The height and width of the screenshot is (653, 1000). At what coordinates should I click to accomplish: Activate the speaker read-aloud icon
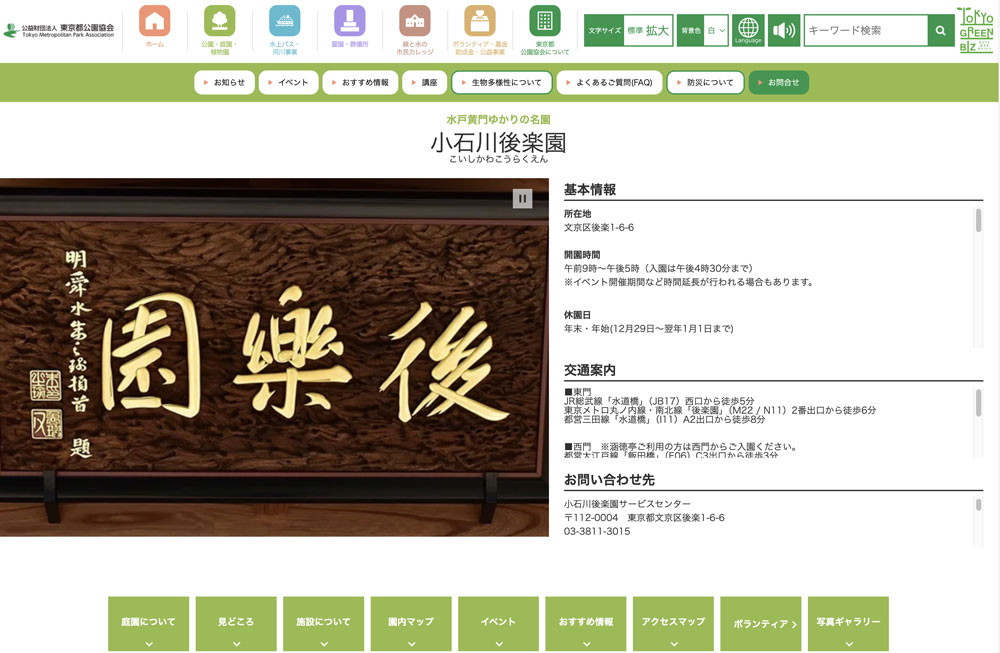pyautogui.click(x=784, y=30)
